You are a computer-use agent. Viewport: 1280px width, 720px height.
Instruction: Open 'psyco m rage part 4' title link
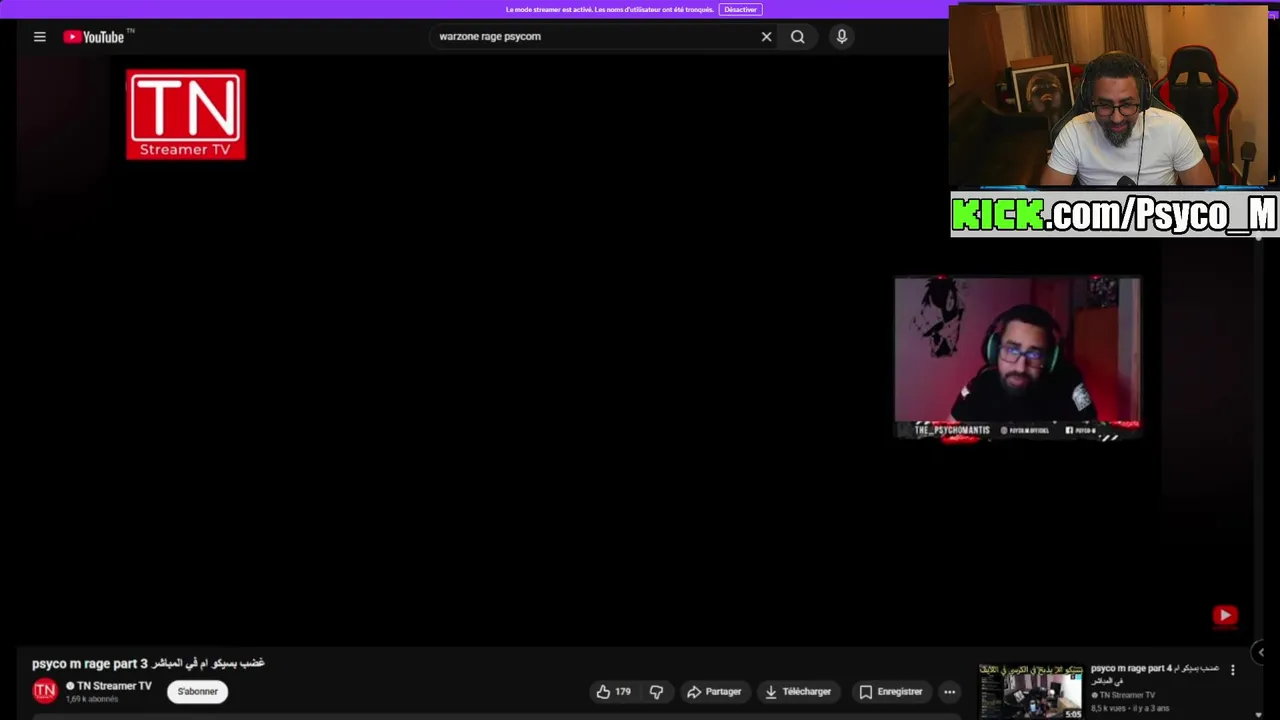click(x=1154, y=673)
